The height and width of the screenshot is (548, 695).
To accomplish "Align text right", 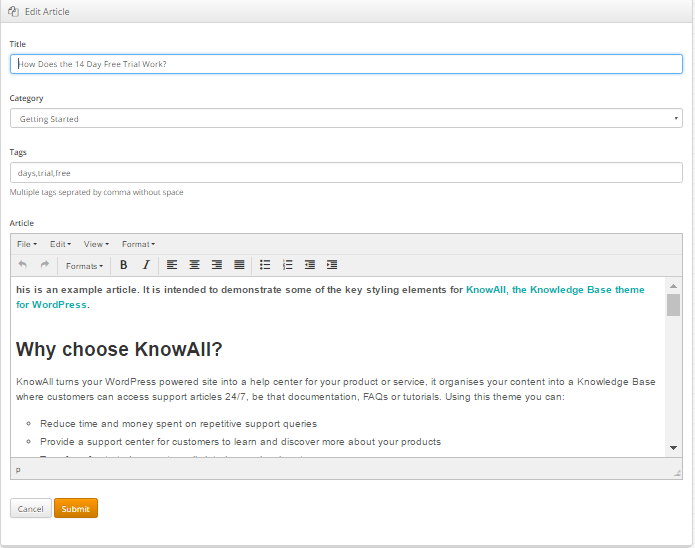I will [x=217, y=265].
